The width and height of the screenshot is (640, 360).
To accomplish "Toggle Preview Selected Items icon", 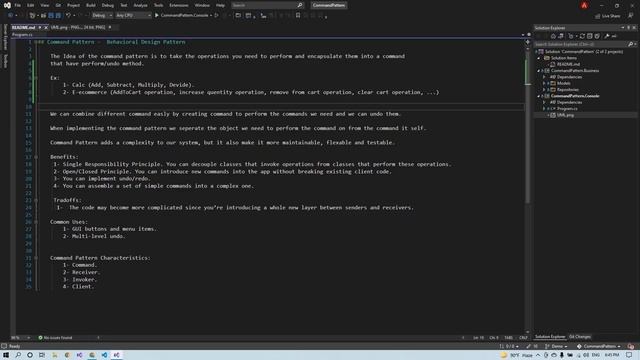I will 614,36.
